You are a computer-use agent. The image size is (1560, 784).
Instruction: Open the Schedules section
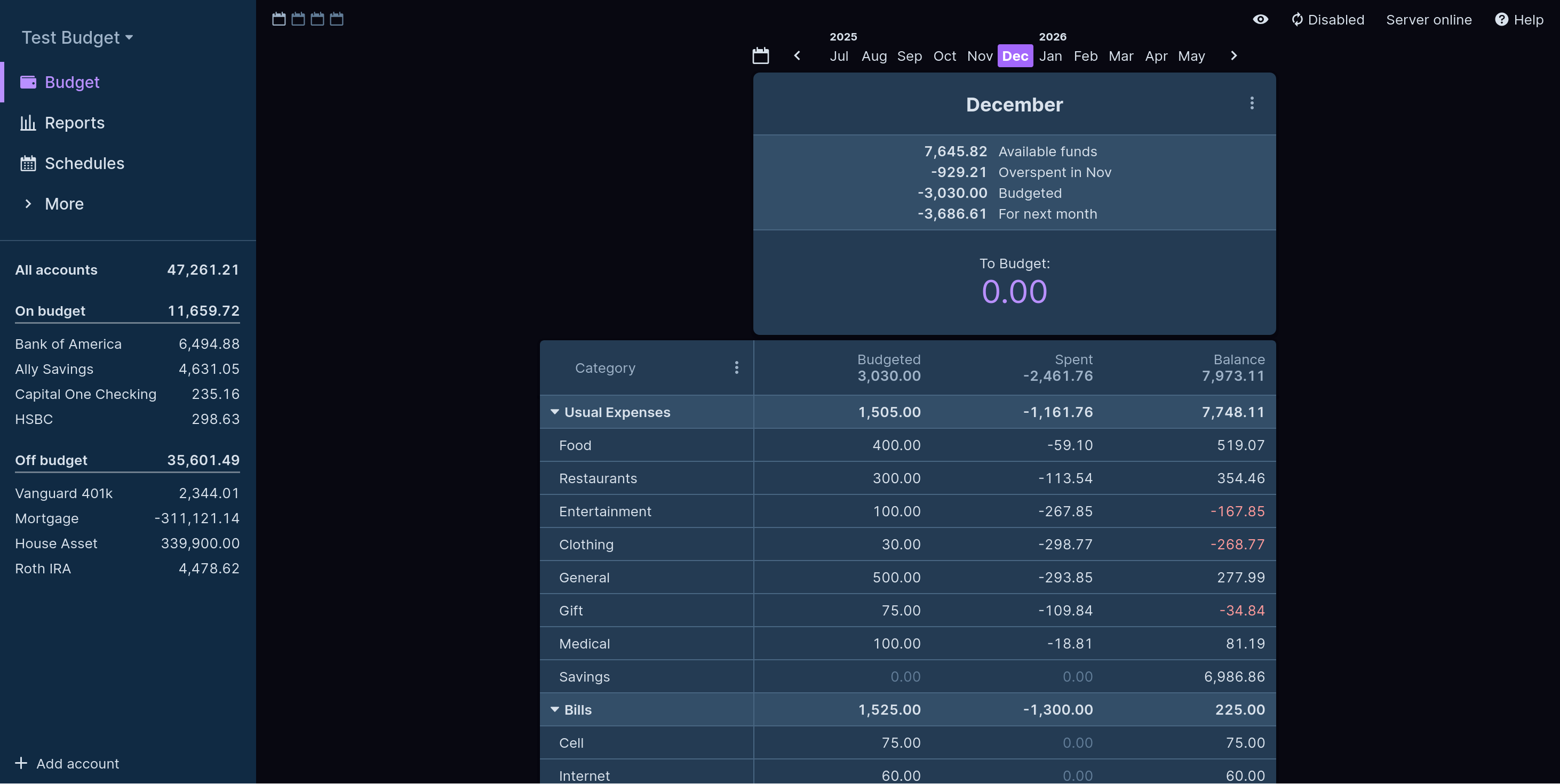84,163
